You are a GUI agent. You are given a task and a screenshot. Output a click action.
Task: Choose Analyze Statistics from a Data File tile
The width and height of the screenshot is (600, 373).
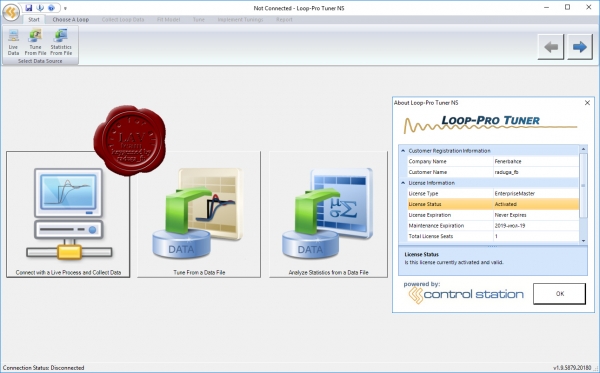[328, 214]
